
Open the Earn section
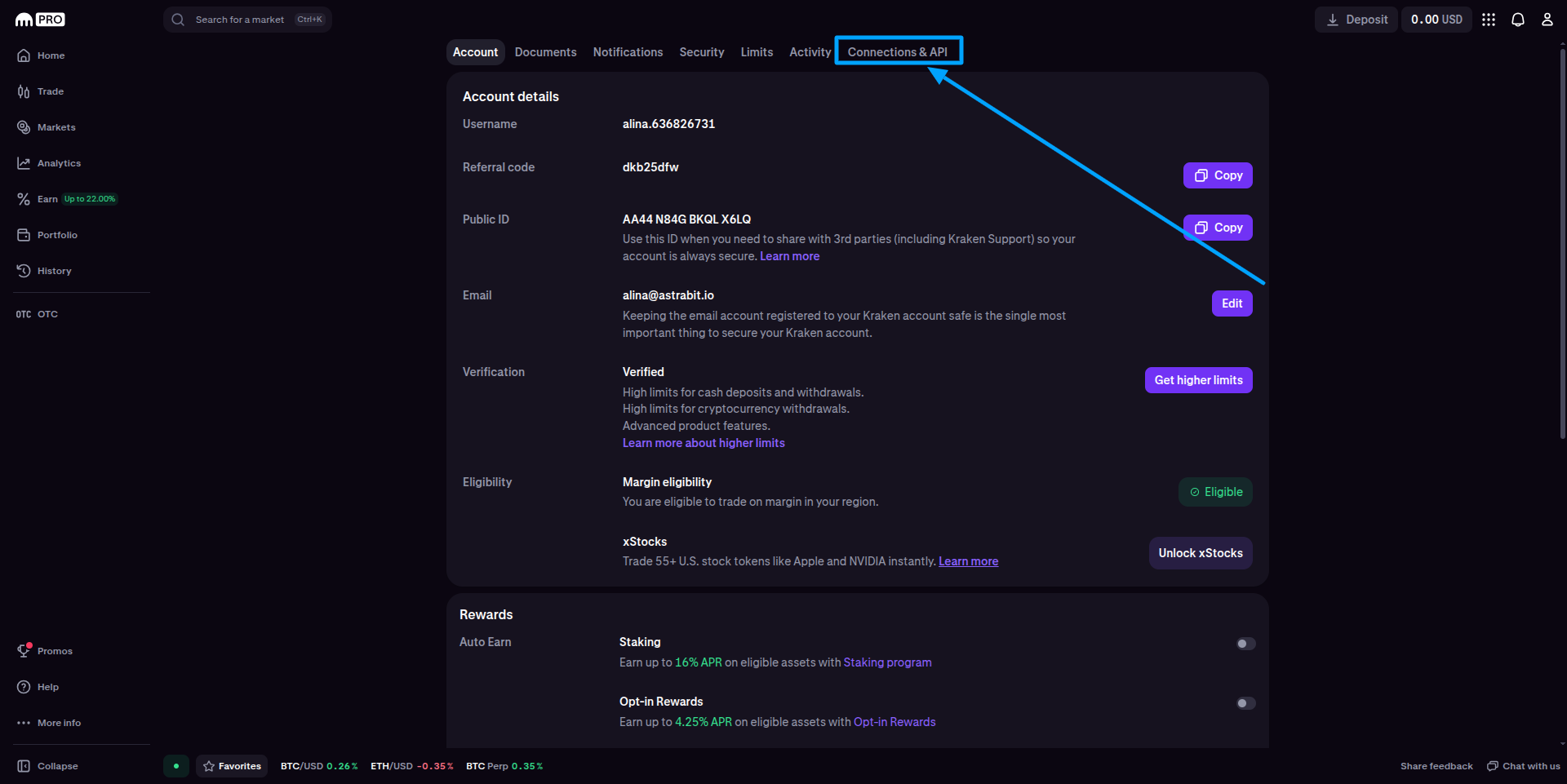[x=37, y=199]
